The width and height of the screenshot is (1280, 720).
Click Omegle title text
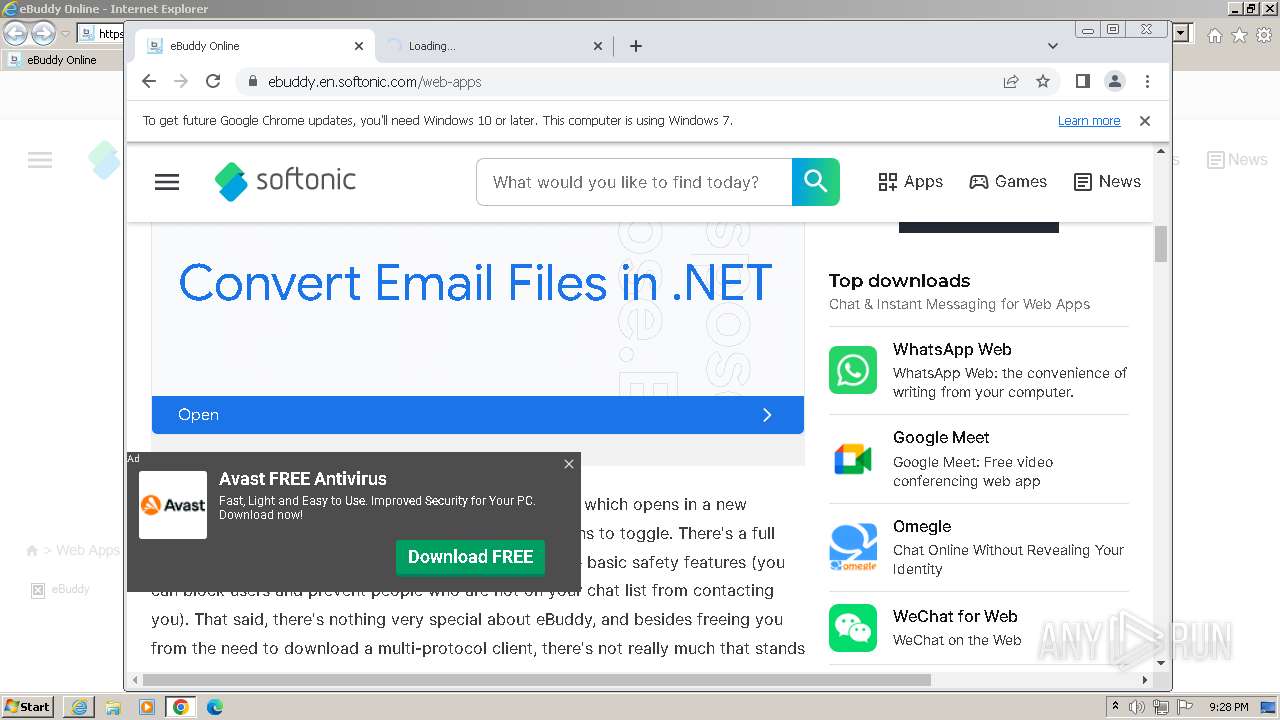coord(922,526)
